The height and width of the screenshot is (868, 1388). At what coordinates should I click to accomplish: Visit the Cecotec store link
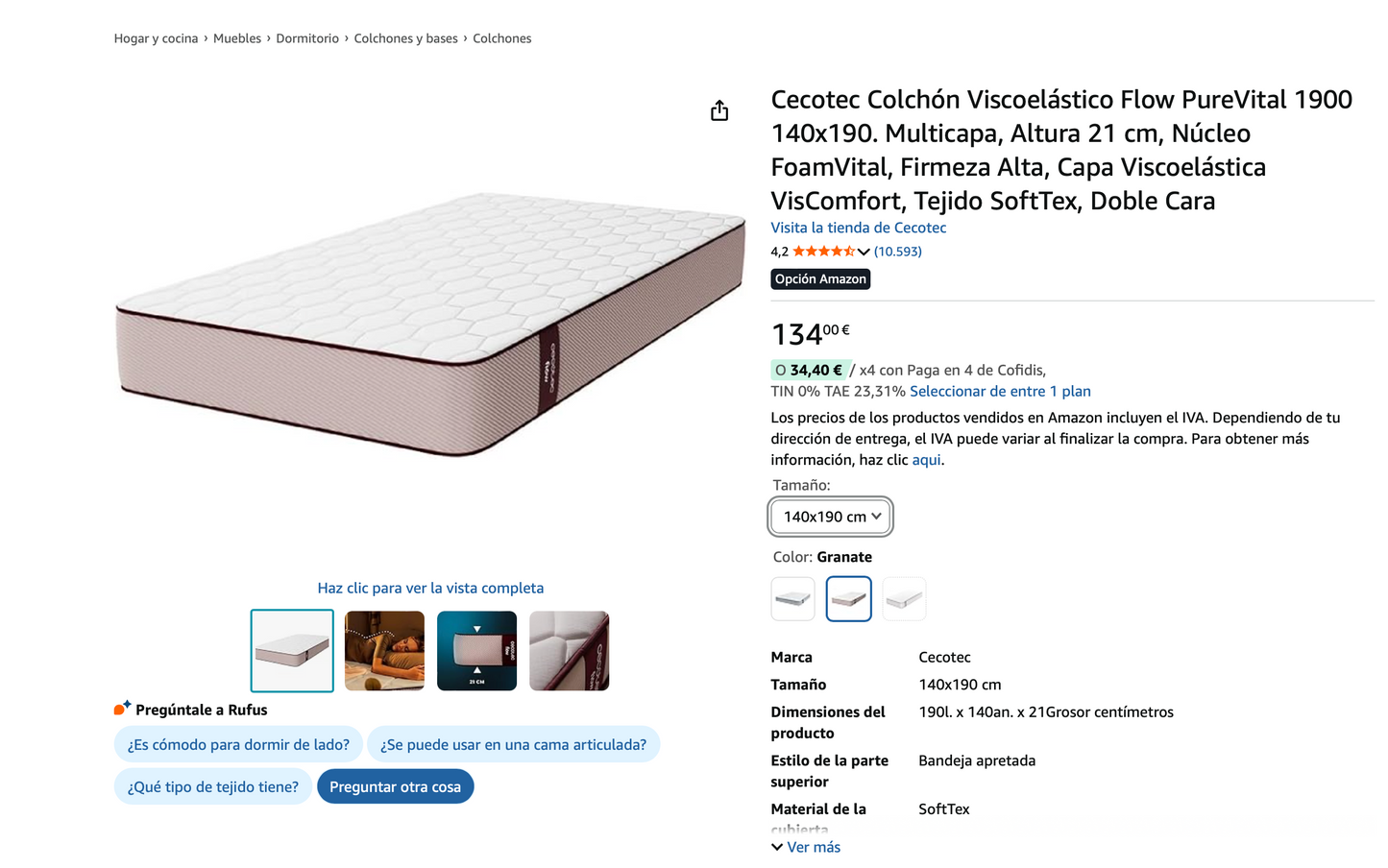coord(858,228)
